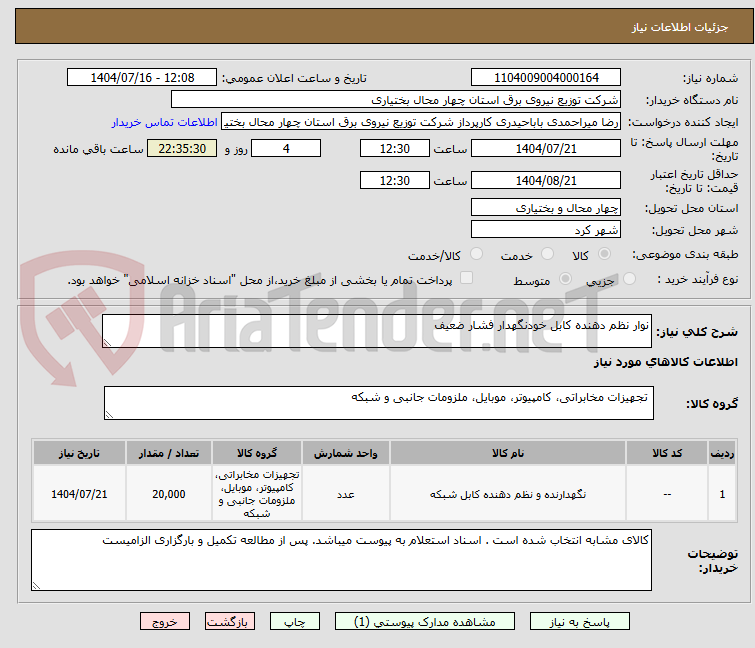Click the price validity date 1404/08/21 field
The image size is (755, 648).
(x=546, y=180)
